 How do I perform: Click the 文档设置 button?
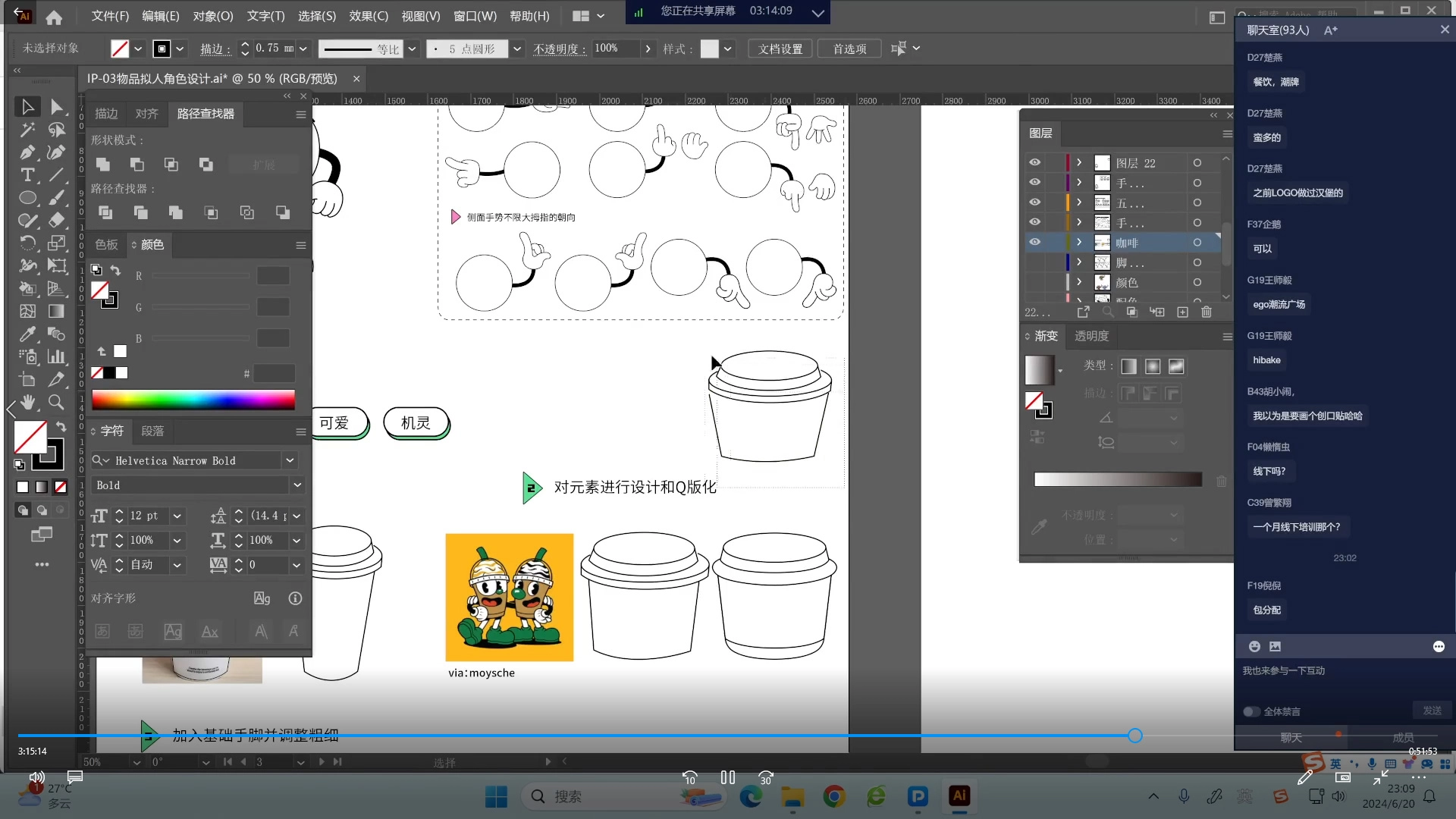[x=780, y=49]
